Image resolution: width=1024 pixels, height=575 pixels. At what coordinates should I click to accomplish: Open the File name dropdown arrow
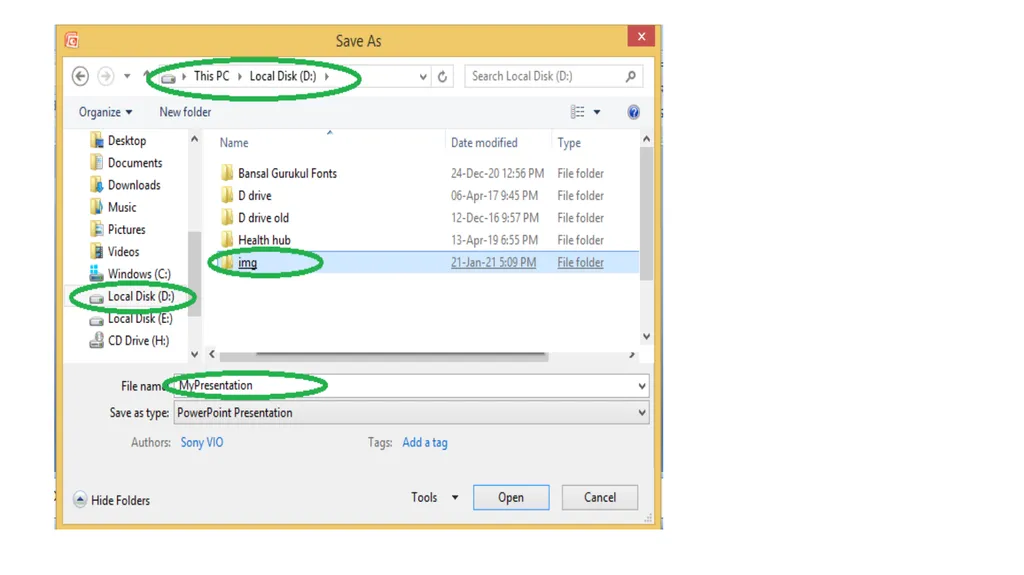click(642, 386)
